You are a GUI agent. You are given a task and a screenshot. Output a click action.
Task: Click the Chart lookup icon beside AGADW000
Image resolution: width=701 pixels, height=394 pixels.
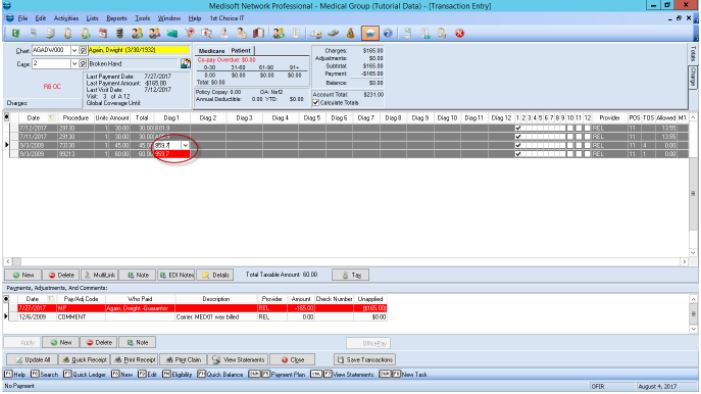pos(83,51)
